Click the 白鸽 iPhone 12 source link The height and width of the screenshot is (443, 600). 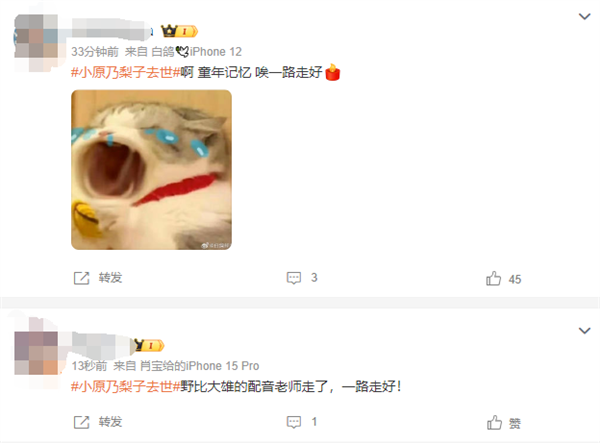(x=197, y=52)
